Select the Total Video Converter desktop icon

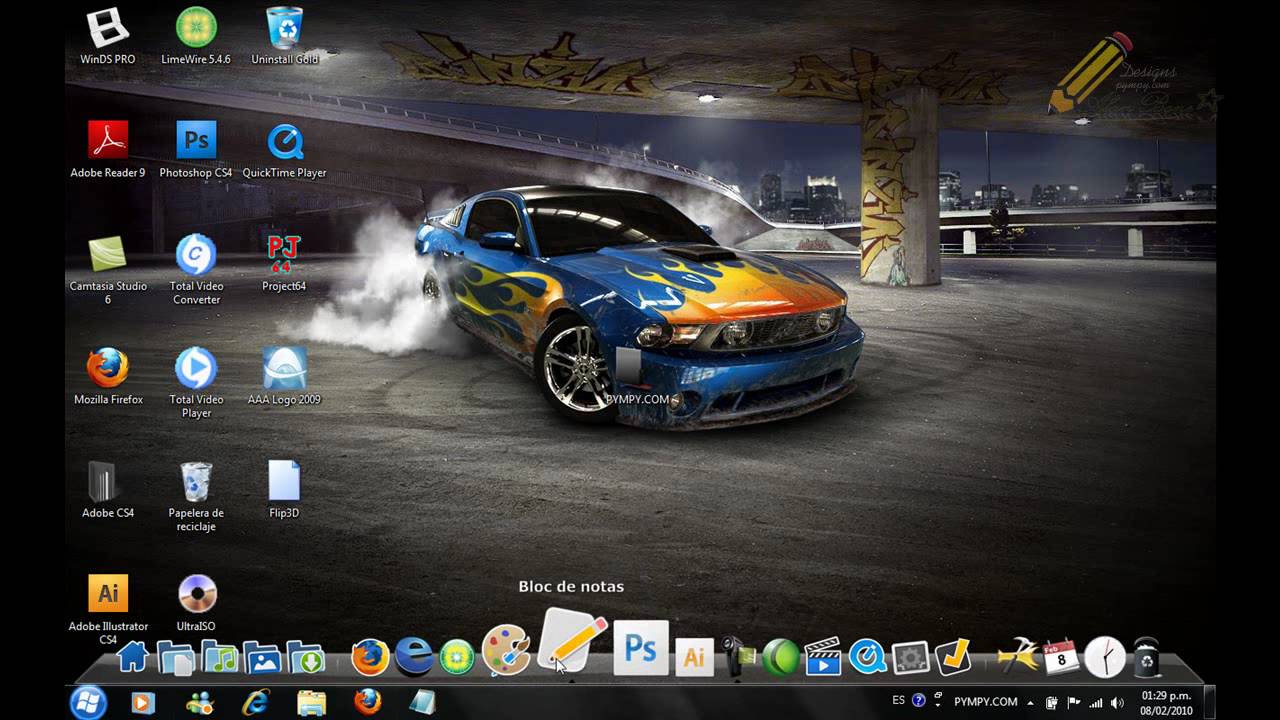[x=196, y=269]
